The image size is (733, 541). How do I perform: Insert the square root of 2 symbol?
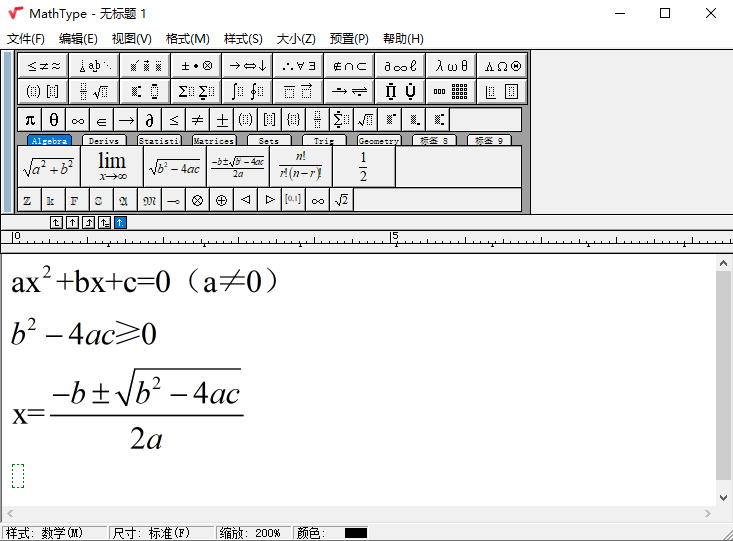(342, 200)
